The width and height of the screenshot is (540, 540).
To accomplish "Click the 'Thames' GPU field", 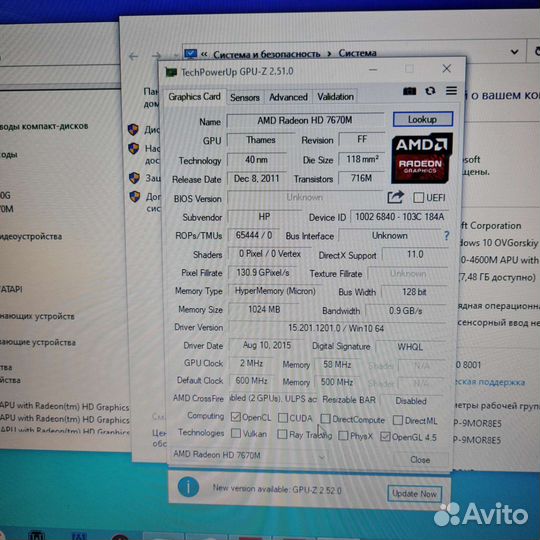I will tap(260, 140).
